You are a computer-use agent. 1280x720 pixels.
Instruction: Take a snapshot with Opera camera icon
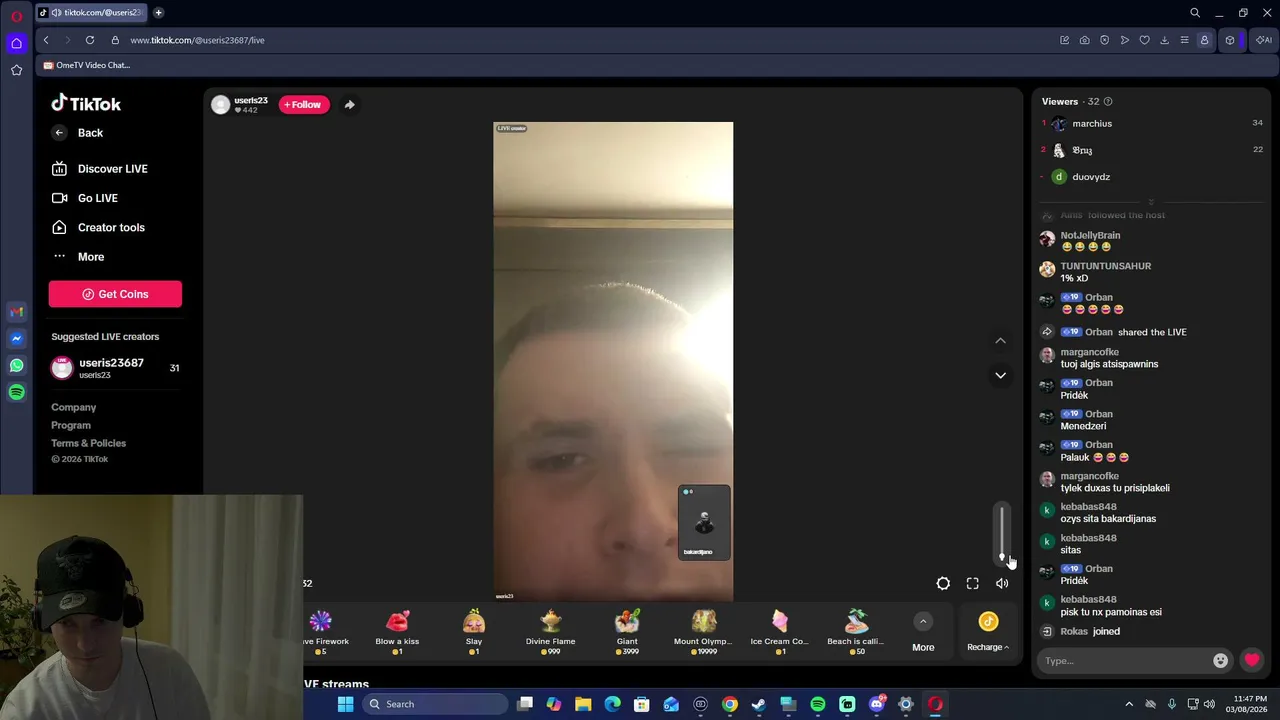1084,40
